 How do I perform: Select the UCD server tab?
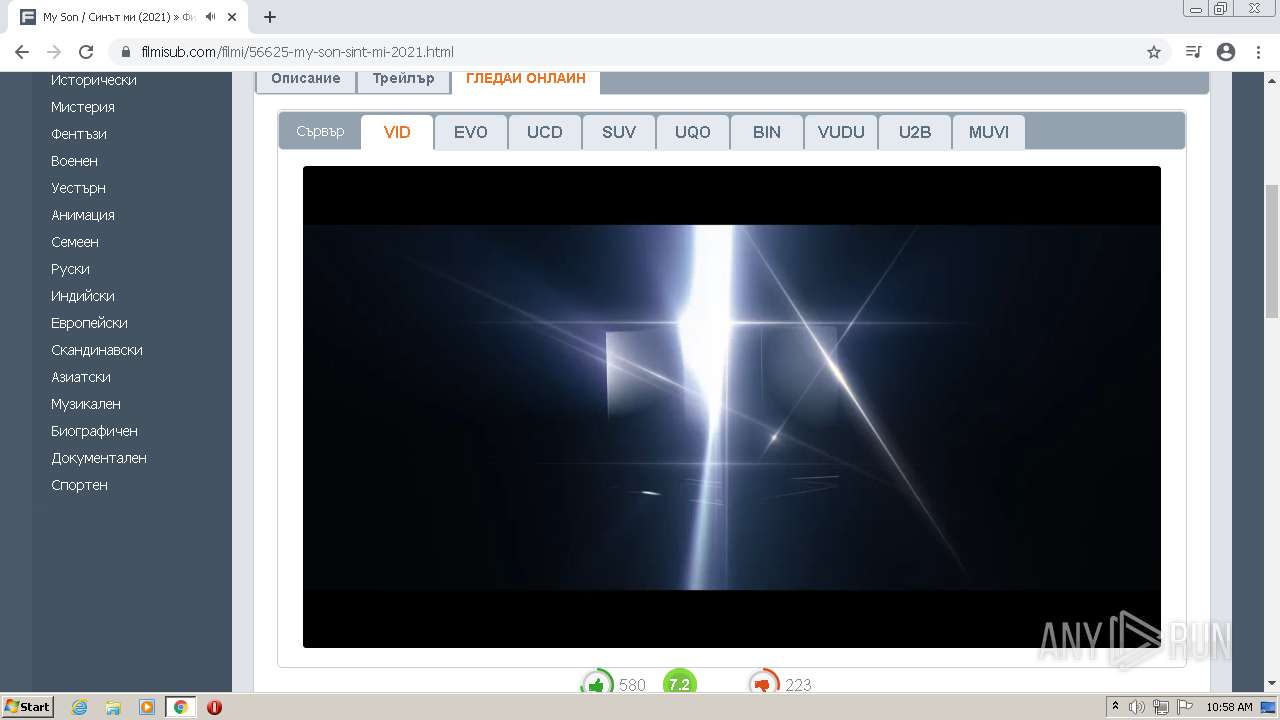pyautogui.click(x=545, y=132)
